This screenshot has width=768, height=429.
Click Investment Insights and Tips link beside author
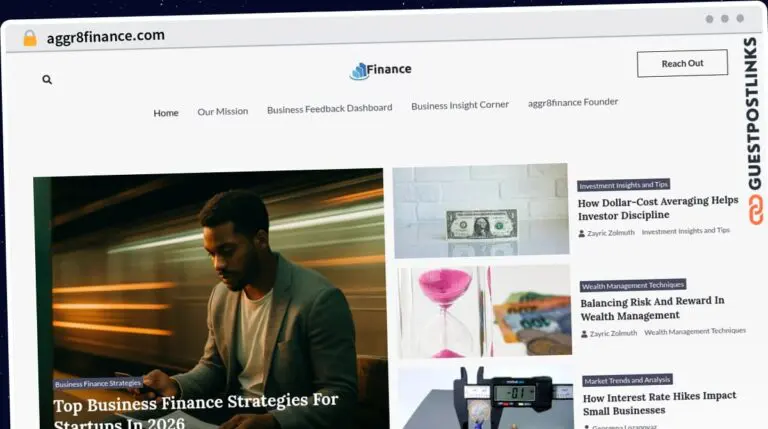pos(686,231)
